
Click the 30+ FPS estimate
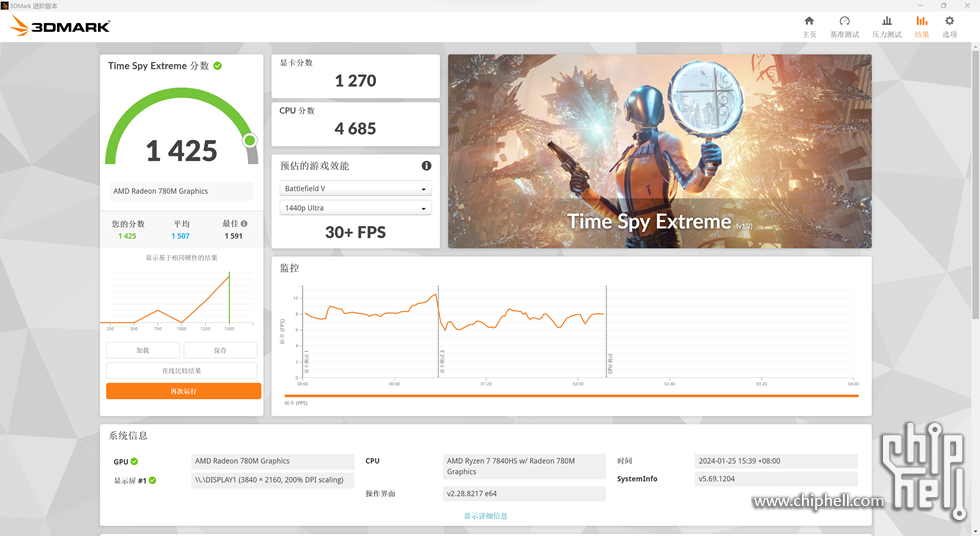(x=355, y=232)
